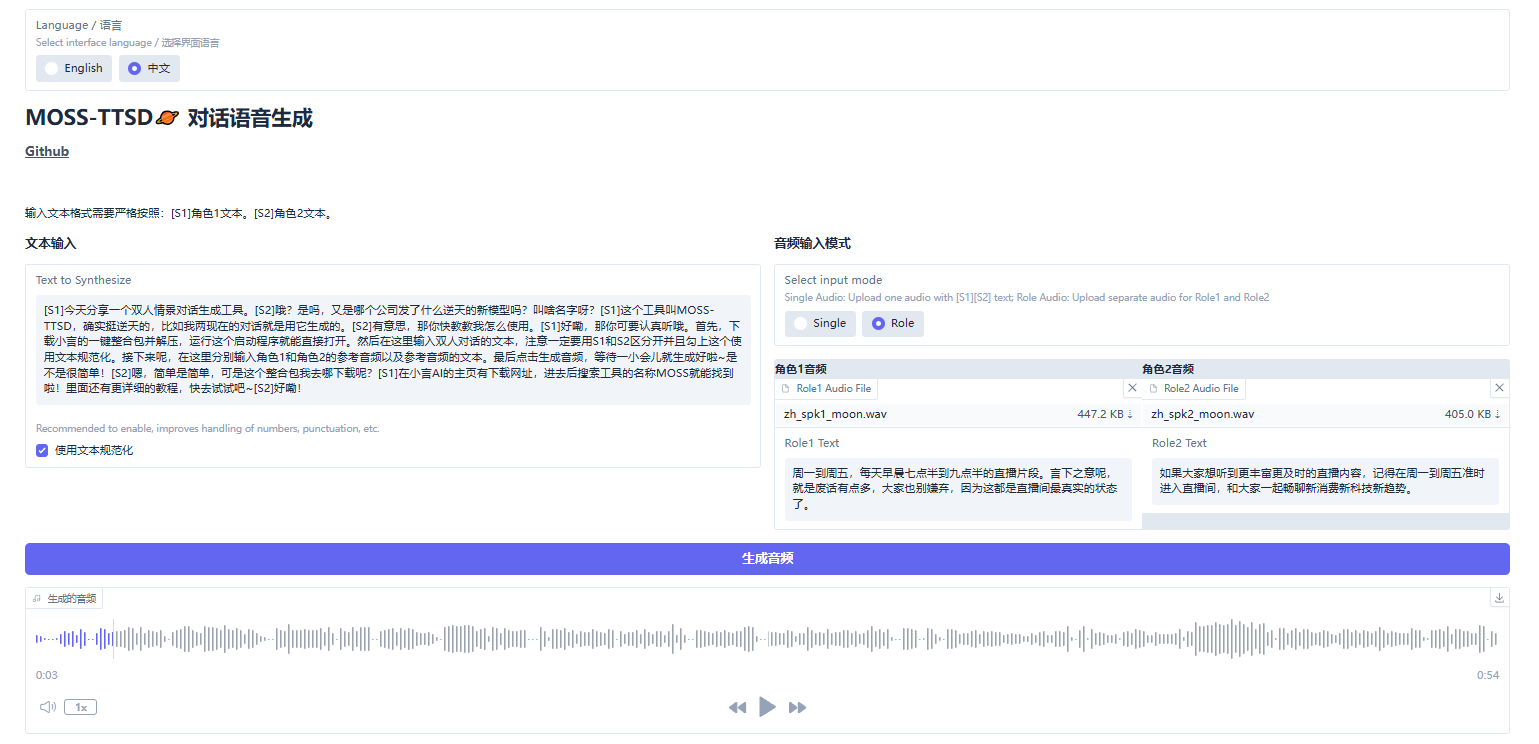Download zh_spk1_moon.wav via its size arrow
This screenshot has height=744, width=1539.
[x=1105, y=414]
